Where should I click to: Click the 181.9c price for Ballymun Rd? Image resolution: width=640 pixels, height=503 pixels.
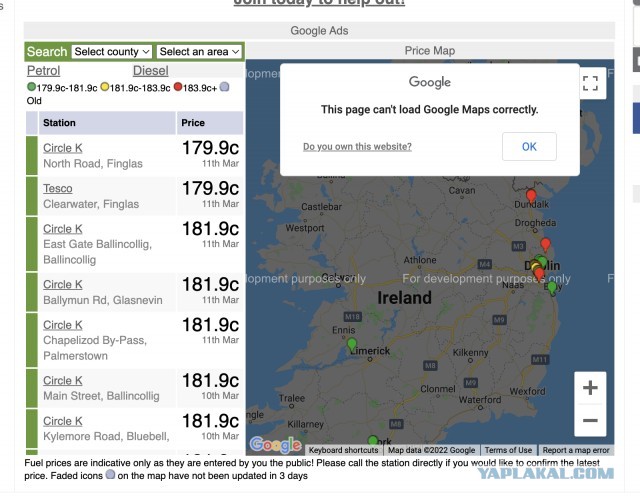(x=210, y=284)
